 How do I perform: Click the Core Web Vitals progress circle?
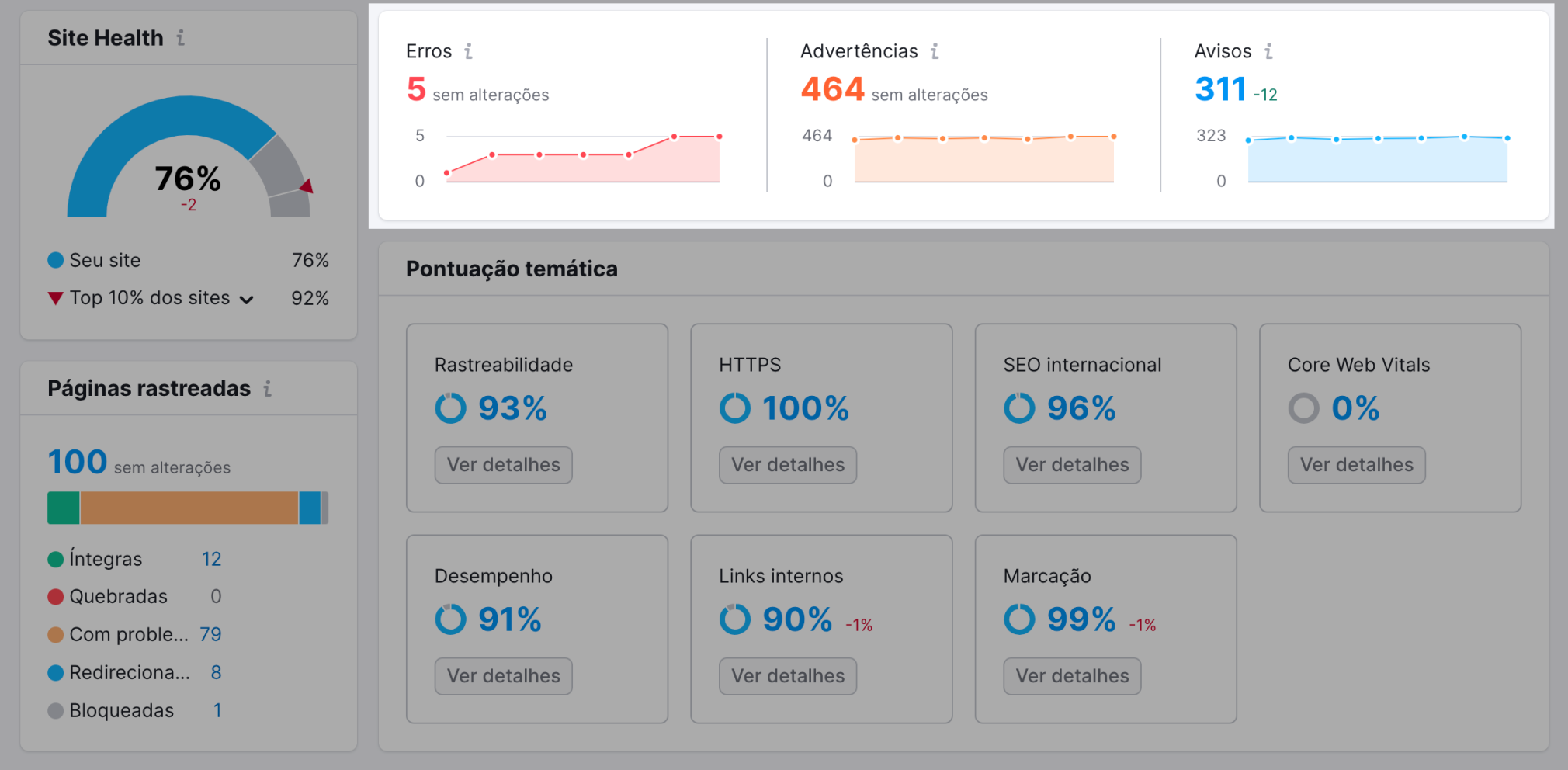[x=1304, y=408]
